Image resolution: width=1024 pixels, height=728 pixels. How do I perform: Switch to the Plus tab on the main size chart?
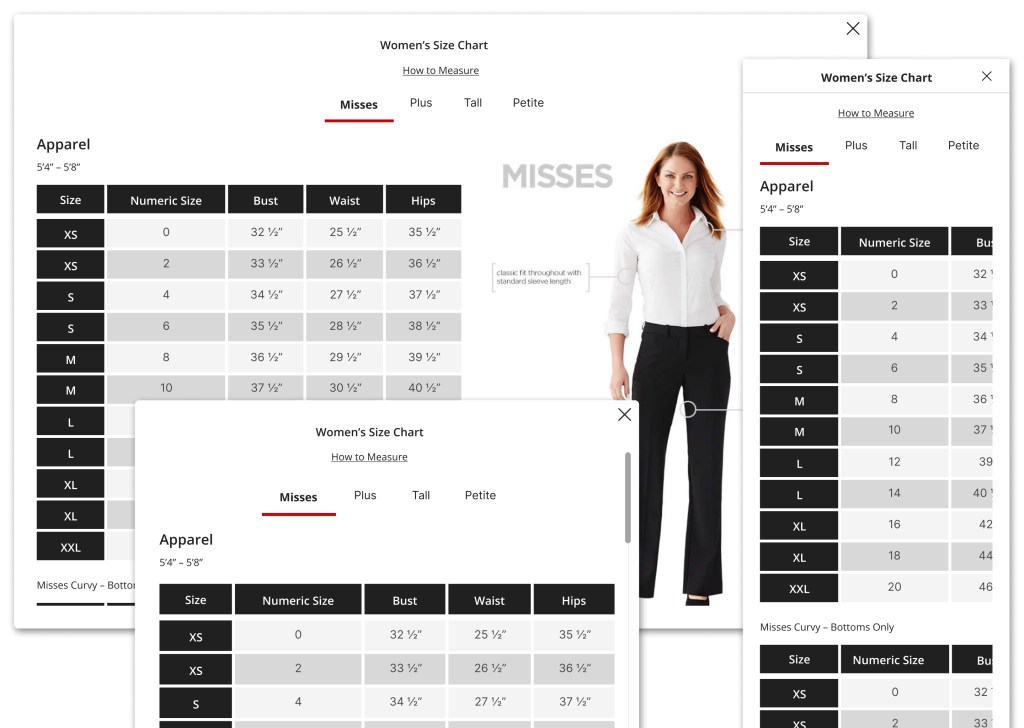pyautogui.click(x=420, y=102)
